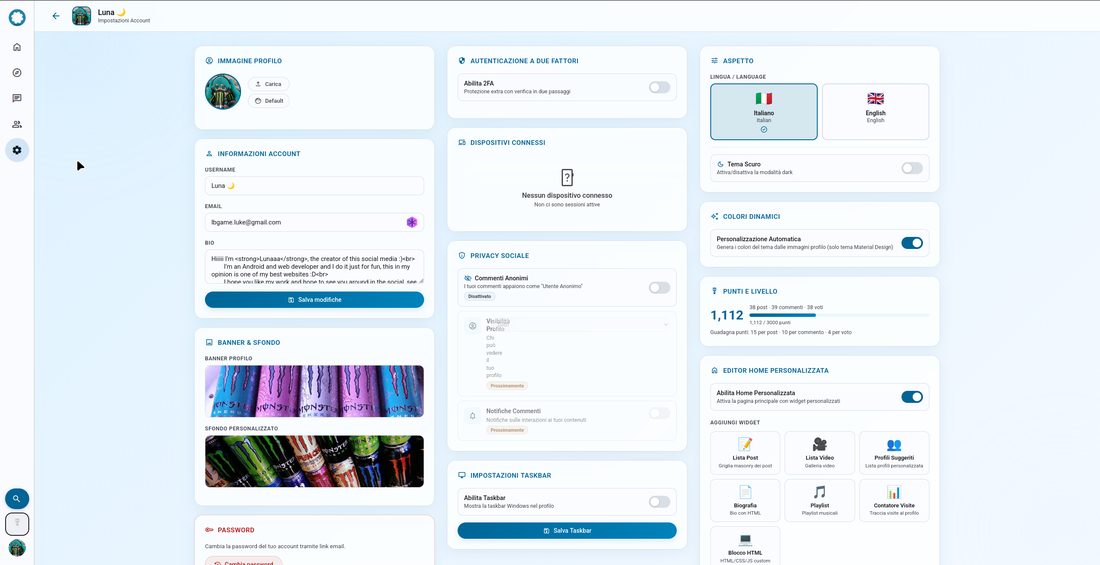Image resolution: width=1100 pixels, height=565 pixels.
Task: Select the Italiano language card
Action: coord(764,112)
